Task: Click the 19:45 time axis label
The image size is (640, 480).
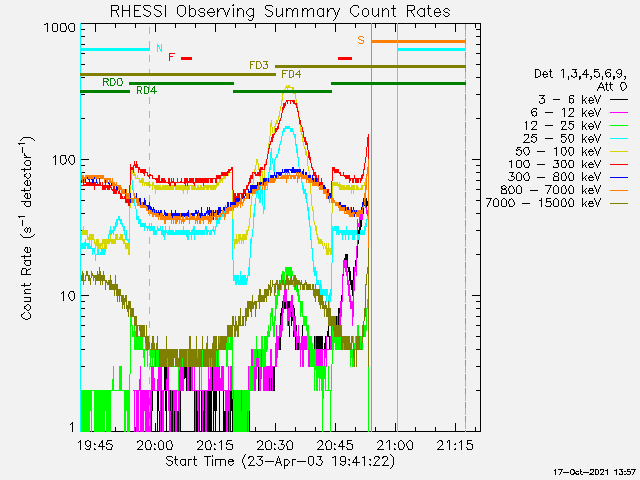Action: pyautogui.click(x=95, y=445)
